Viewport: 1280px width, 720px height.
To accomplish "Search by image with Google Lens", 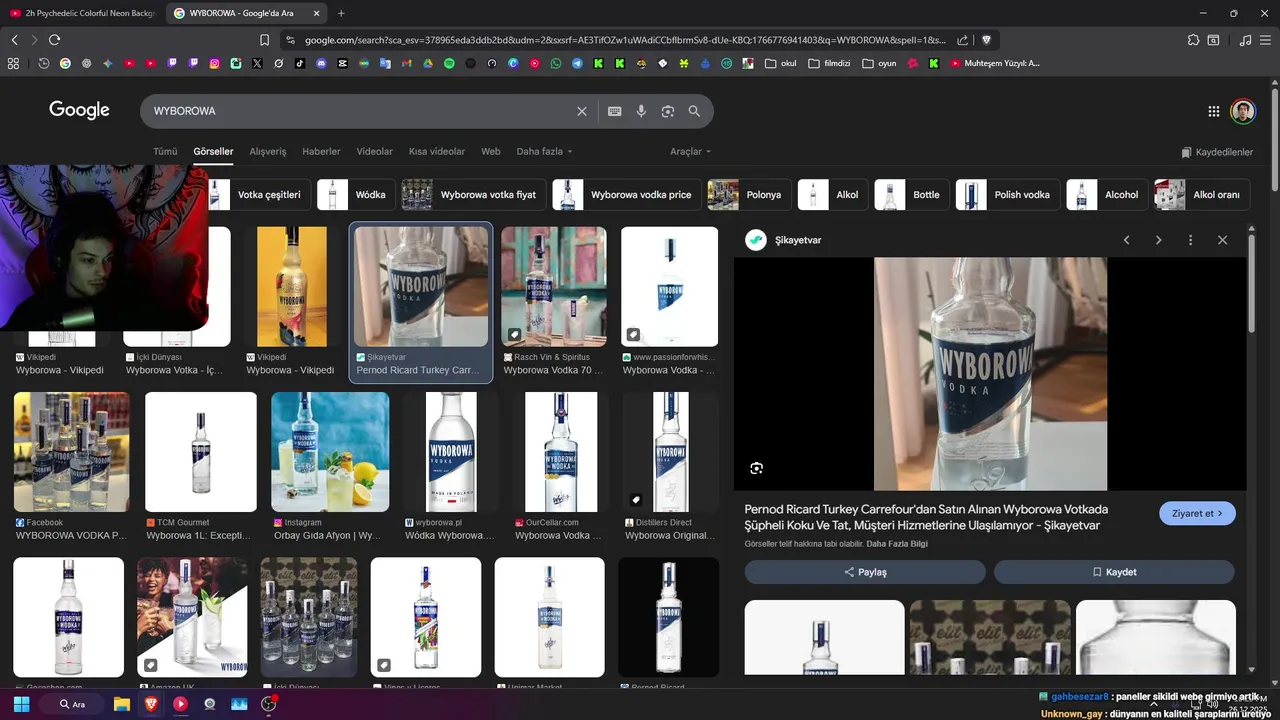I will point(668,111).
